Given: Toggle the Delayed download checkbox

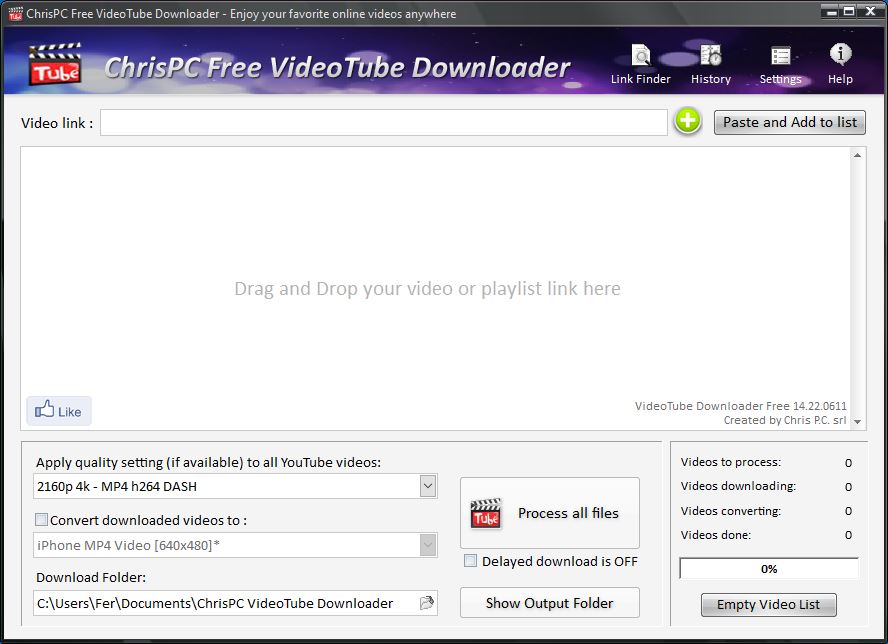Looking at the screenshot, I should (x=470, y=561).
